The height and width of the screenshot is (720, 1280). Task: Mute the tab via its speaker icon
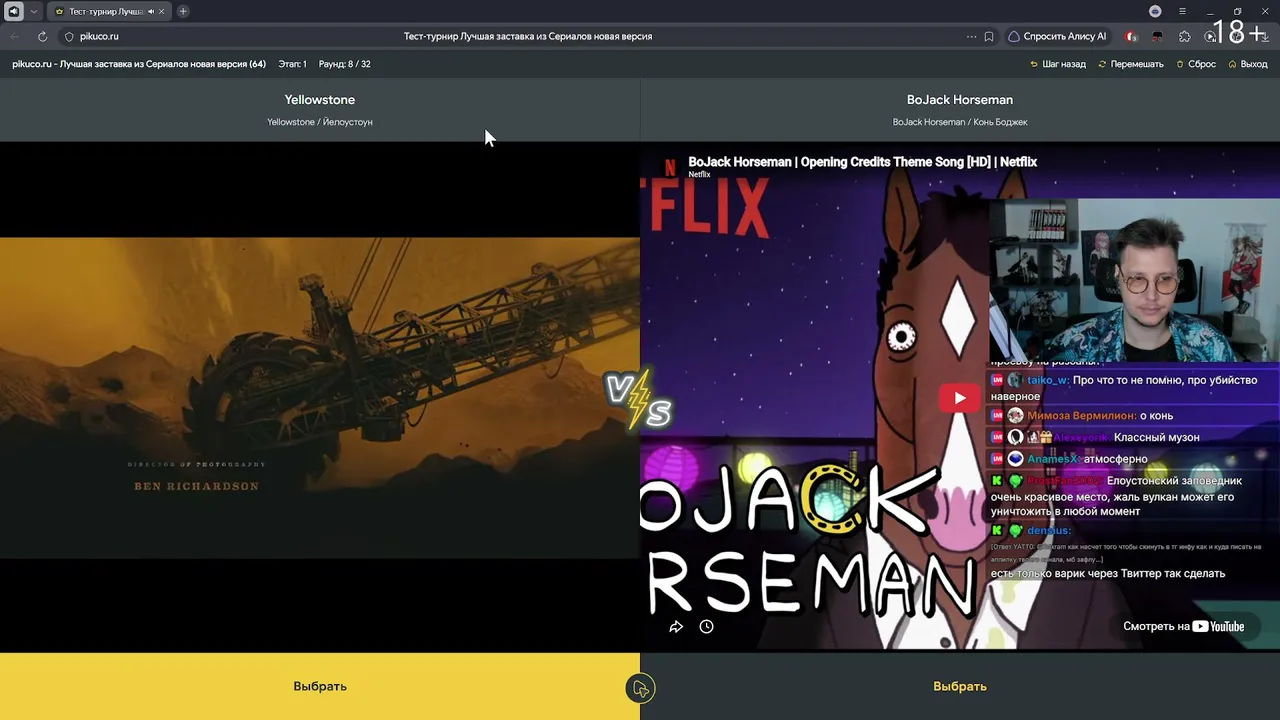[x=151, y=11]
